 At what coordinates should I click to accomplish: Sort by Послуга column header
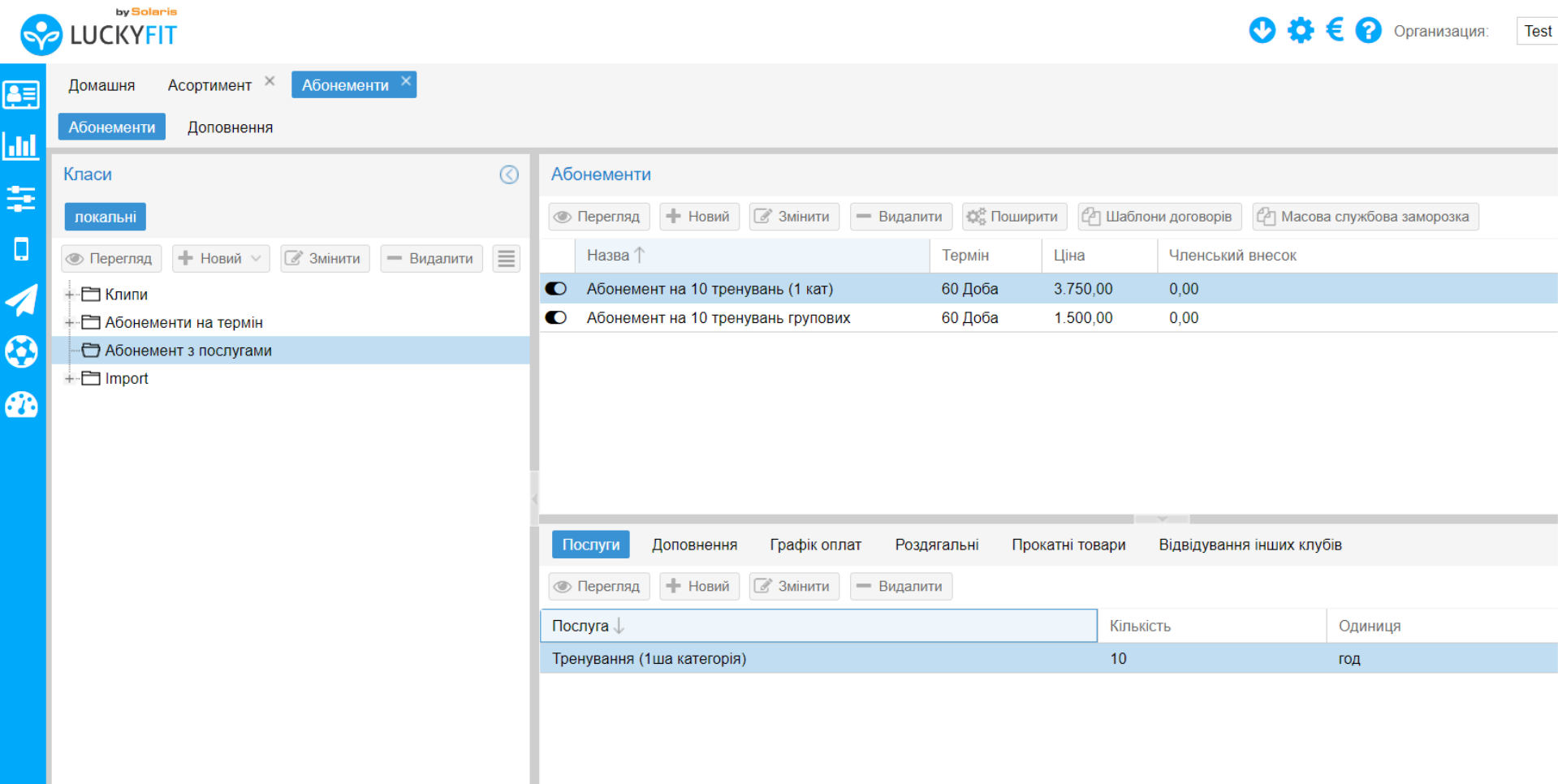(818, 626)
